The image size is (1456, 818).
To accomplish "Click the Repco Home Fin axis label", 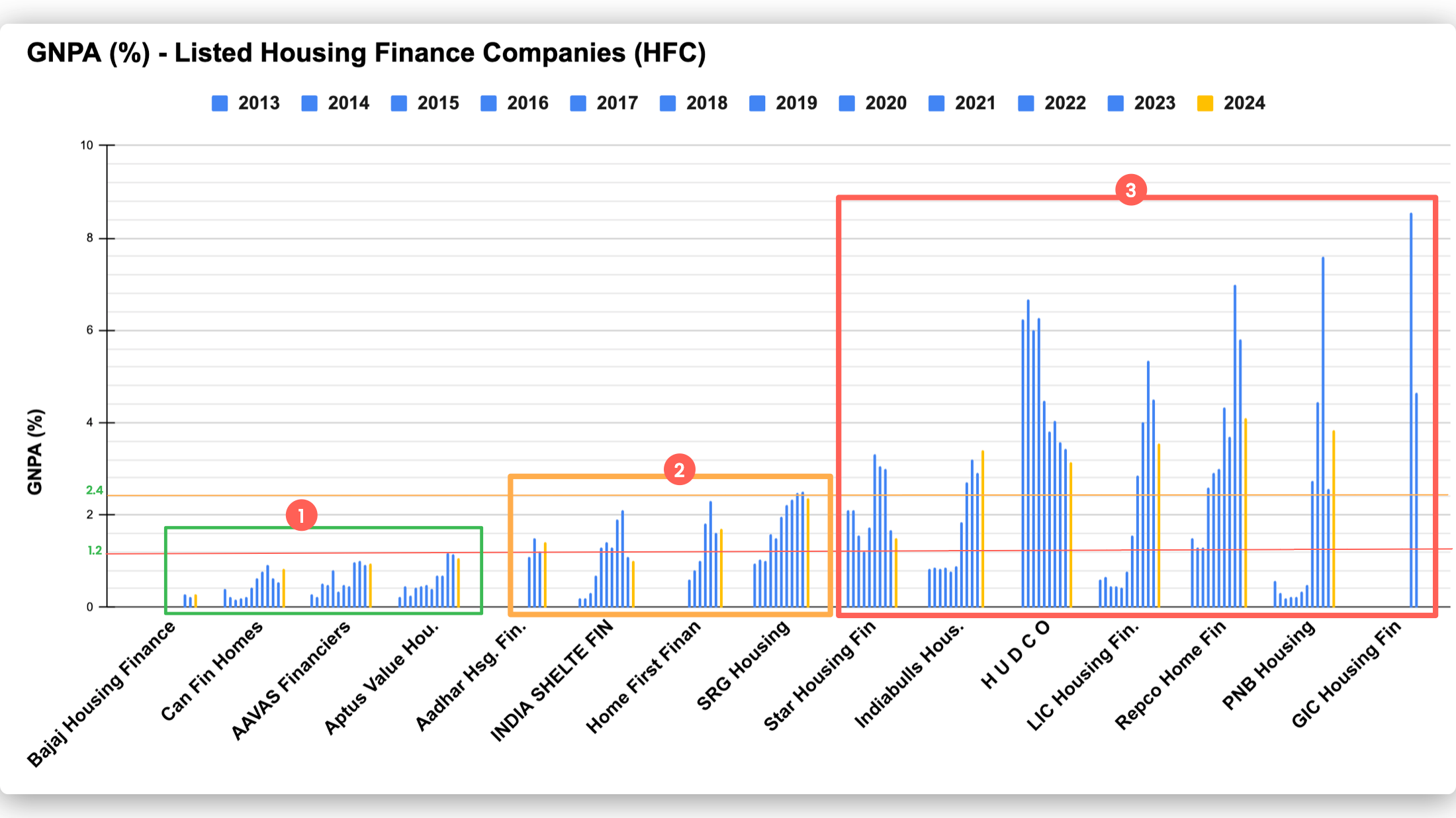I will pos(1171,675).
